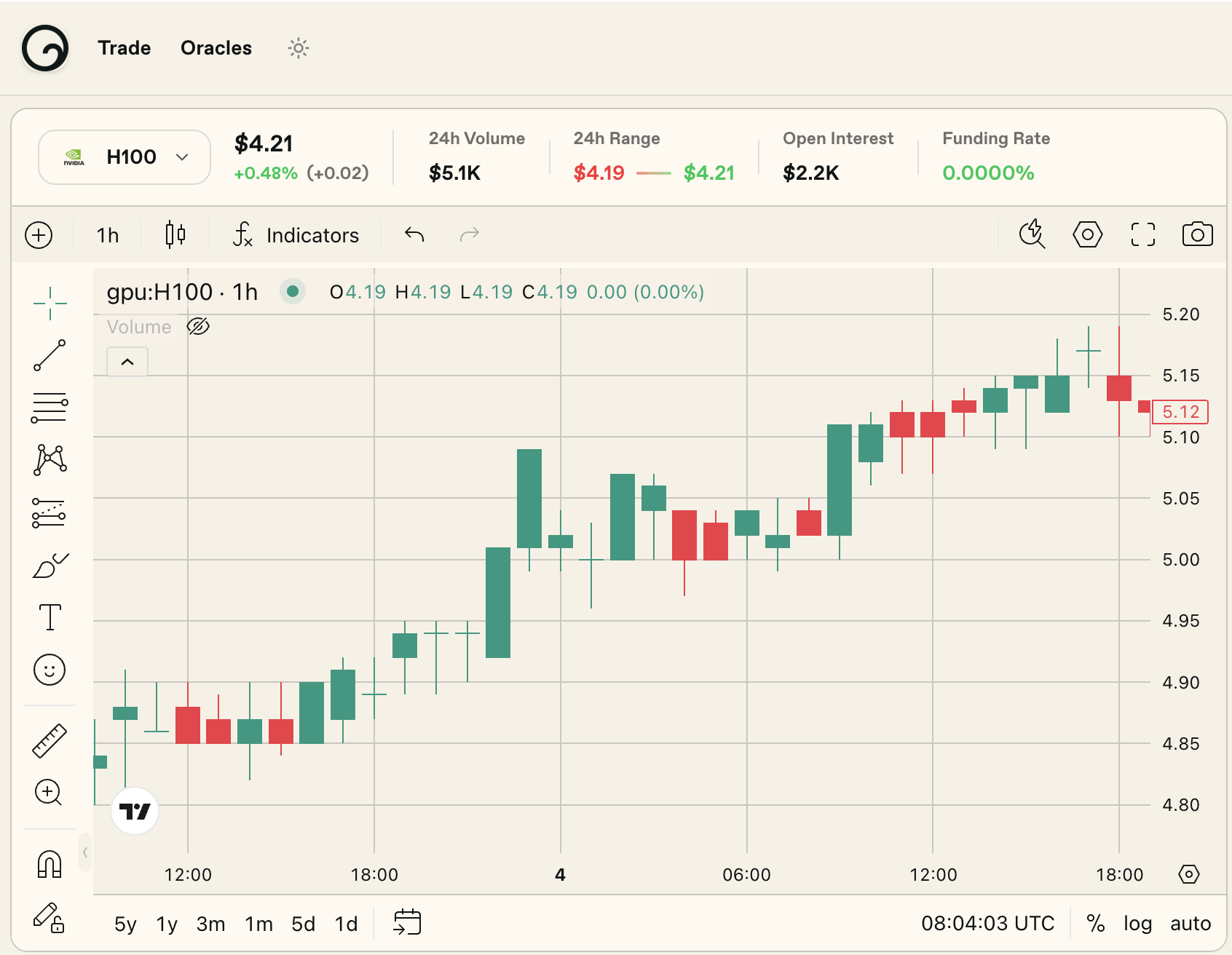Toggle Volume indicator visibility eye
The image size is (1232, 955).
coord(198,327)
